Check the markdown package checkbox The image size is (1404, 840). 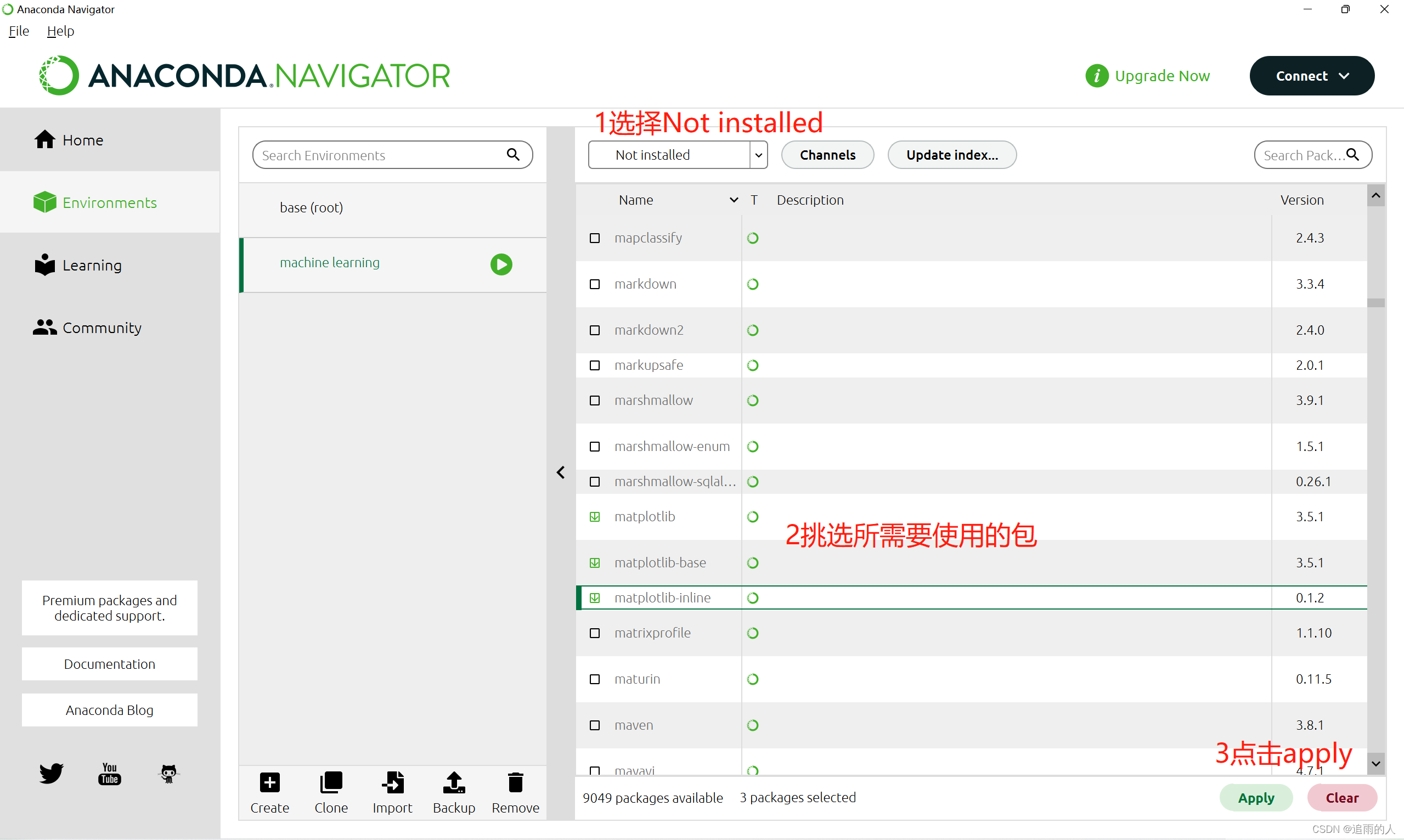click(595, 284)
